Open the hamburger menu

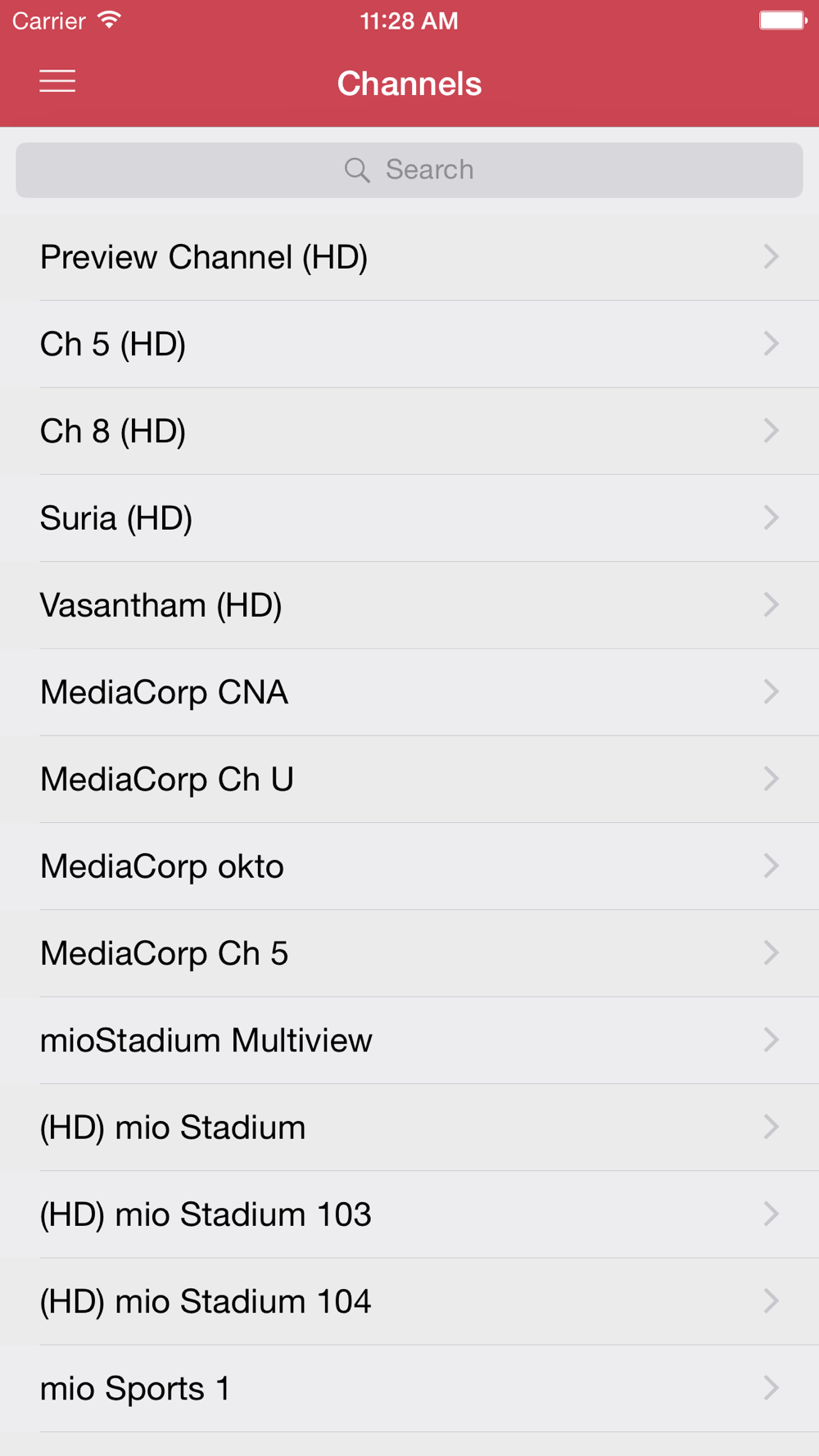(x=57, y=81)
